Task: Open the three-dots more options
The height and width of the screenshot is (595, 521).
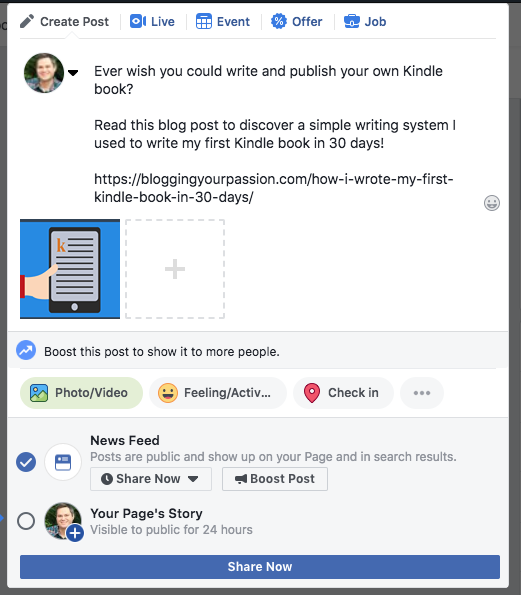Action: 422,393
